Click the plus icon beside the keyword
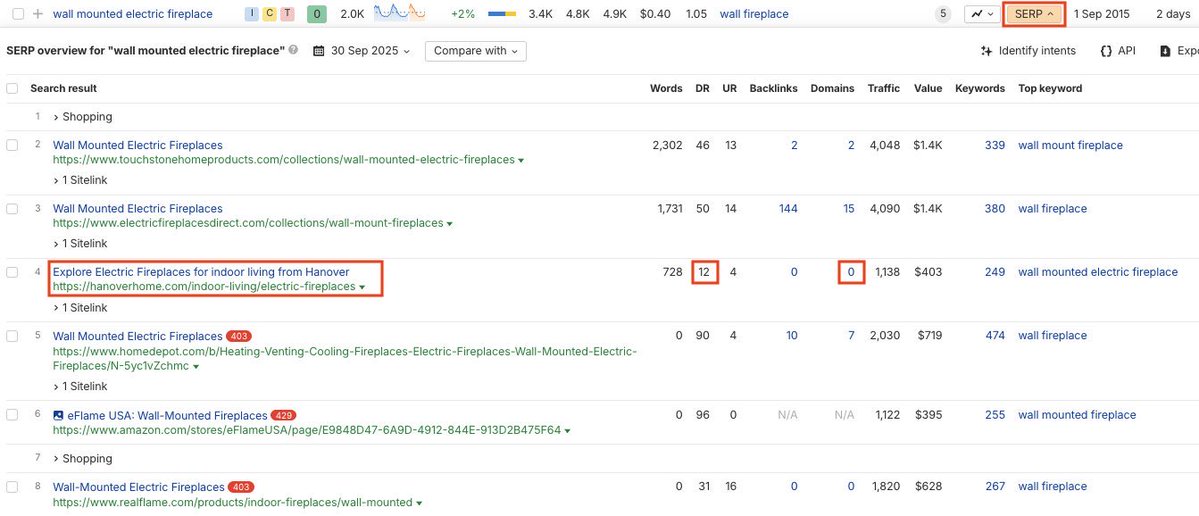1199x516 pixels. [x=37, y=14]
